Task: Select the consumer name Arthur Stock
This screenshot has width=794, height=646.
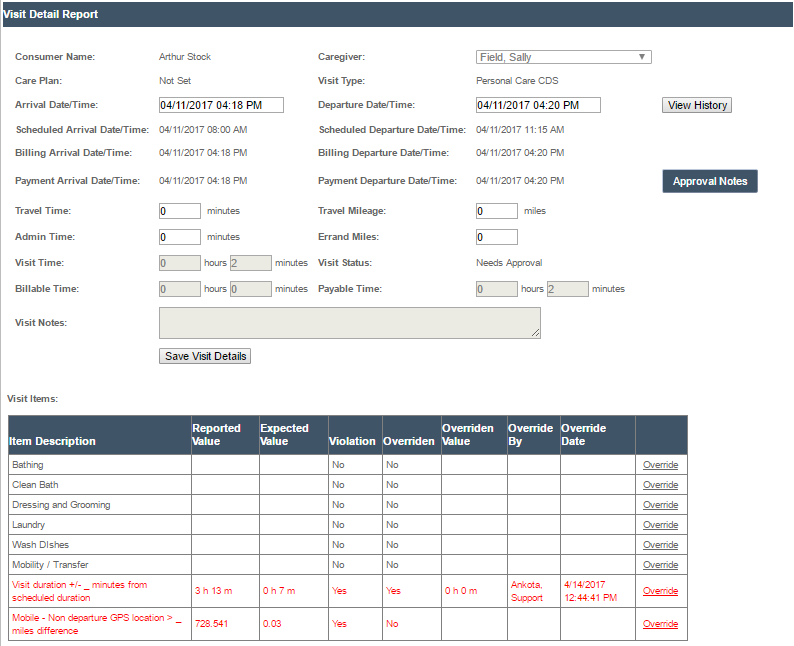Action: [185, 57]
